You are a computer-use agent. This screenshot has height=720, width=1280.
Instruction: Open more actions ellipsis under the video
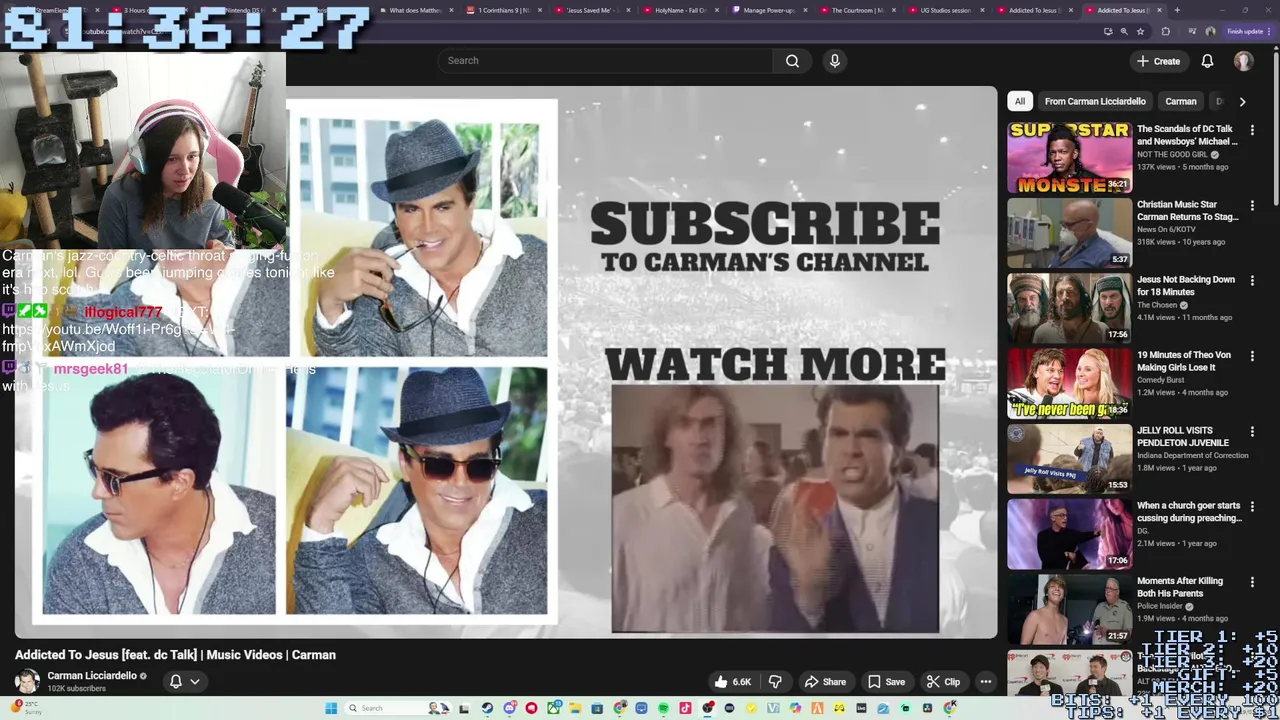coord(985,682)
